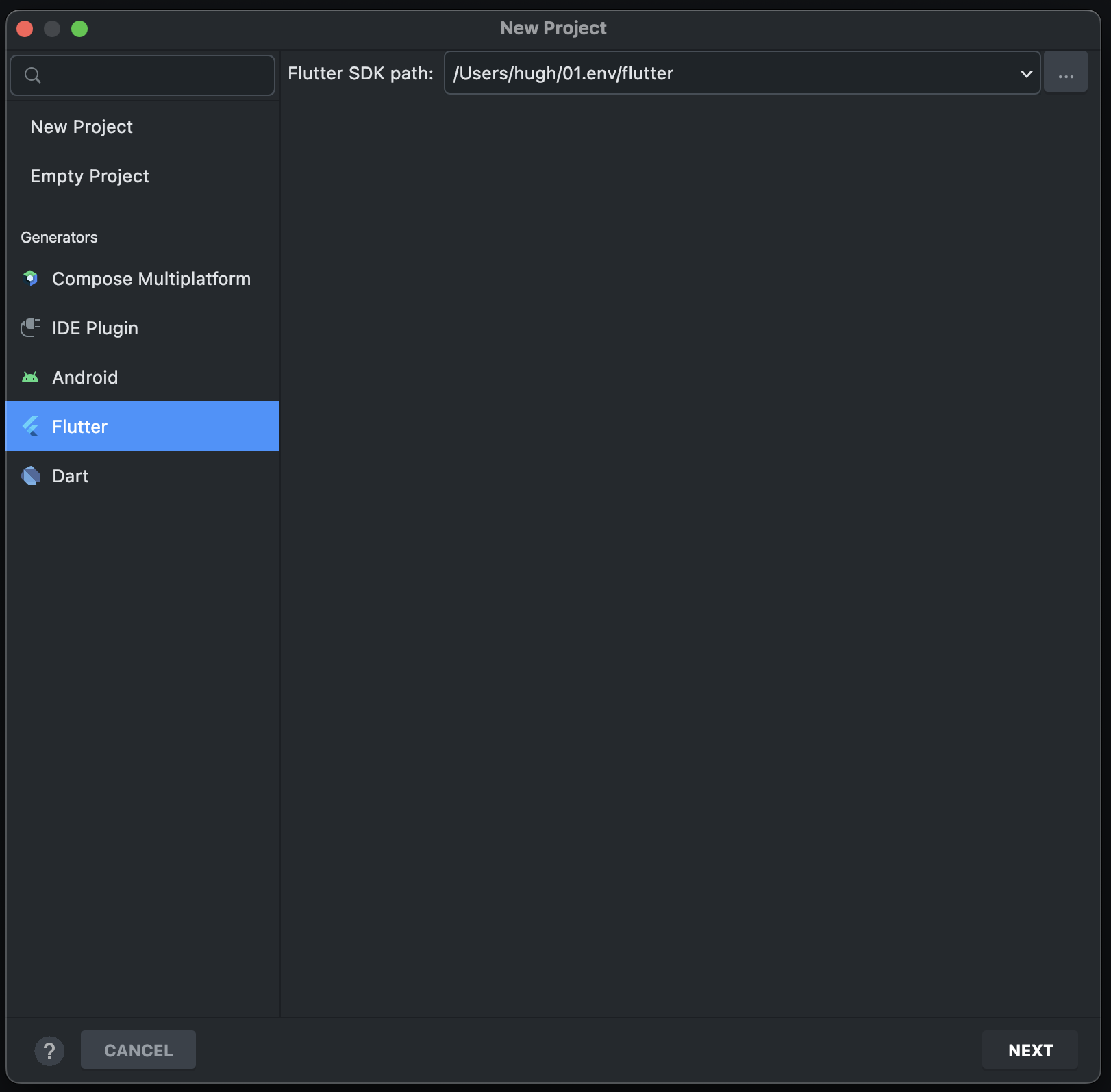The width and height of the screenshot is (1111, 1092).
Task: Click the Compose Multiplatform generator icon
Action: click(x=30, y=278)
